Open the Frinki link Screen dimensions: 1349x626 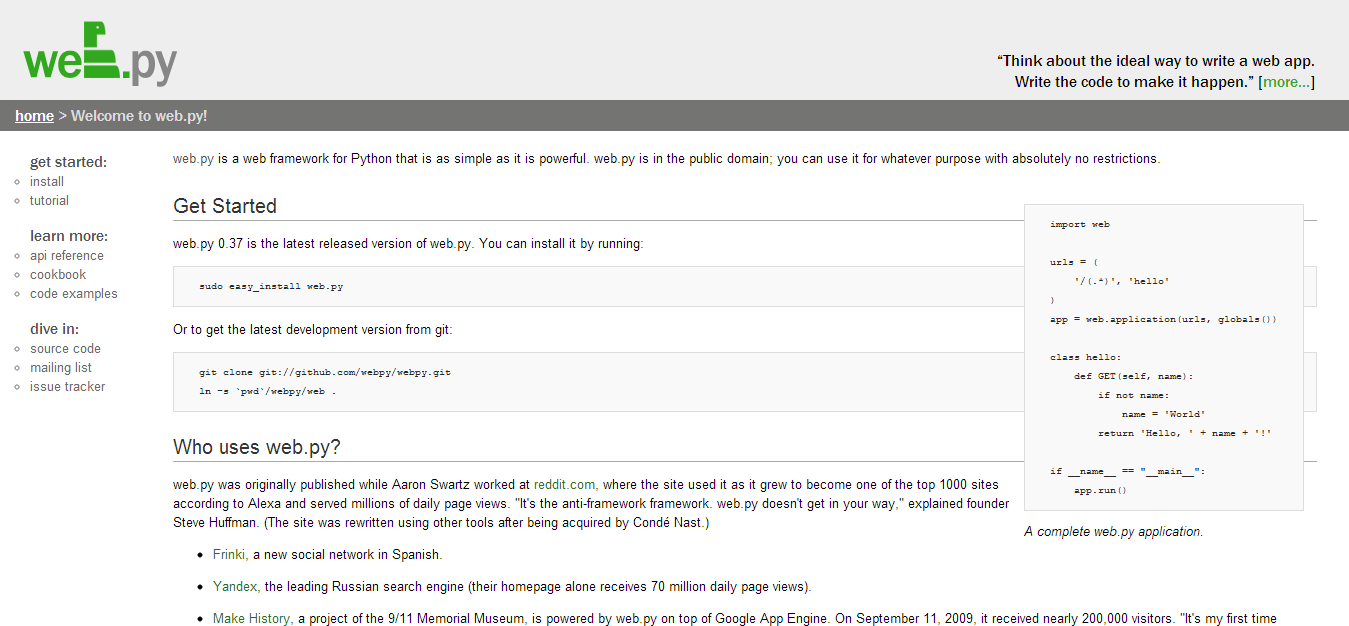tap(229, 554)
